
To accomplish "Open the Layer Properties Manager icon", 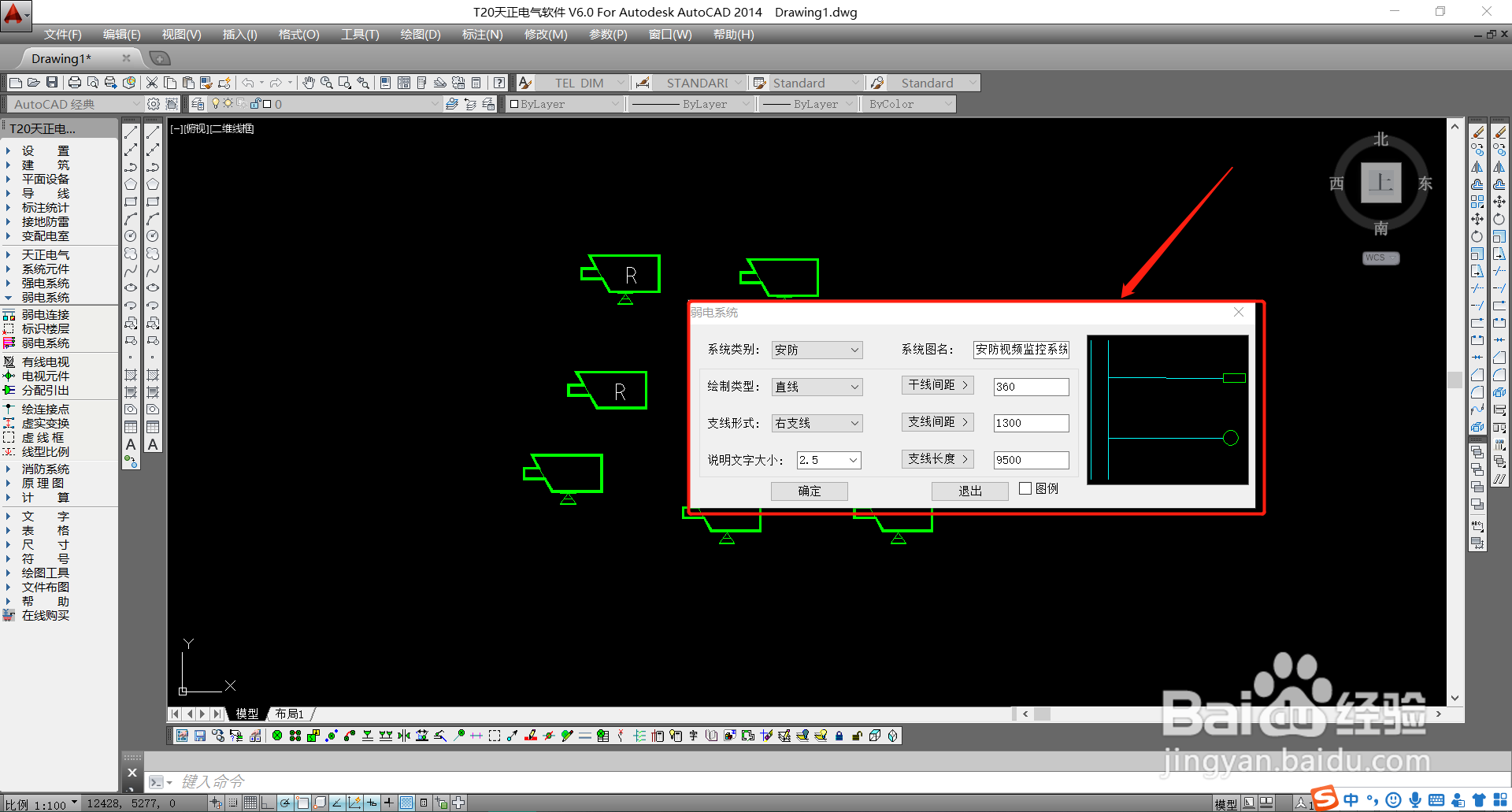I will tap(198, 104).
